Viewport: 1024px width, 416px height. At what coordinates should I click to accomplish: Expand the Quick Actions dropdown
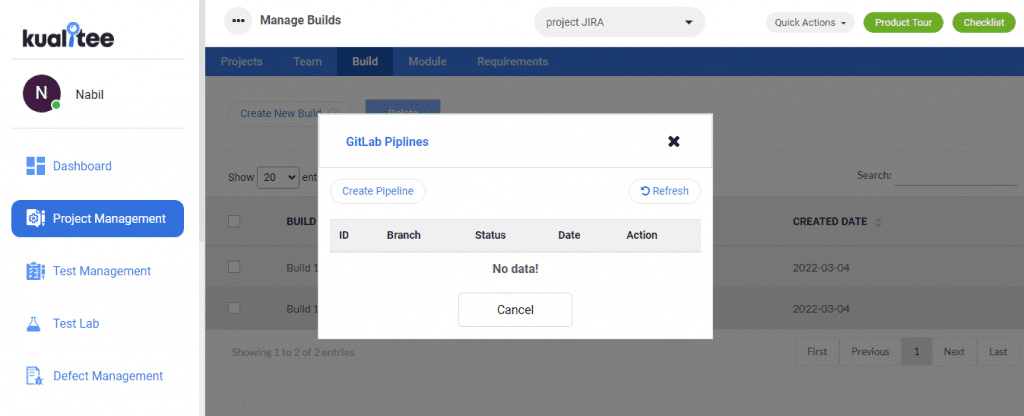(811, 22)
